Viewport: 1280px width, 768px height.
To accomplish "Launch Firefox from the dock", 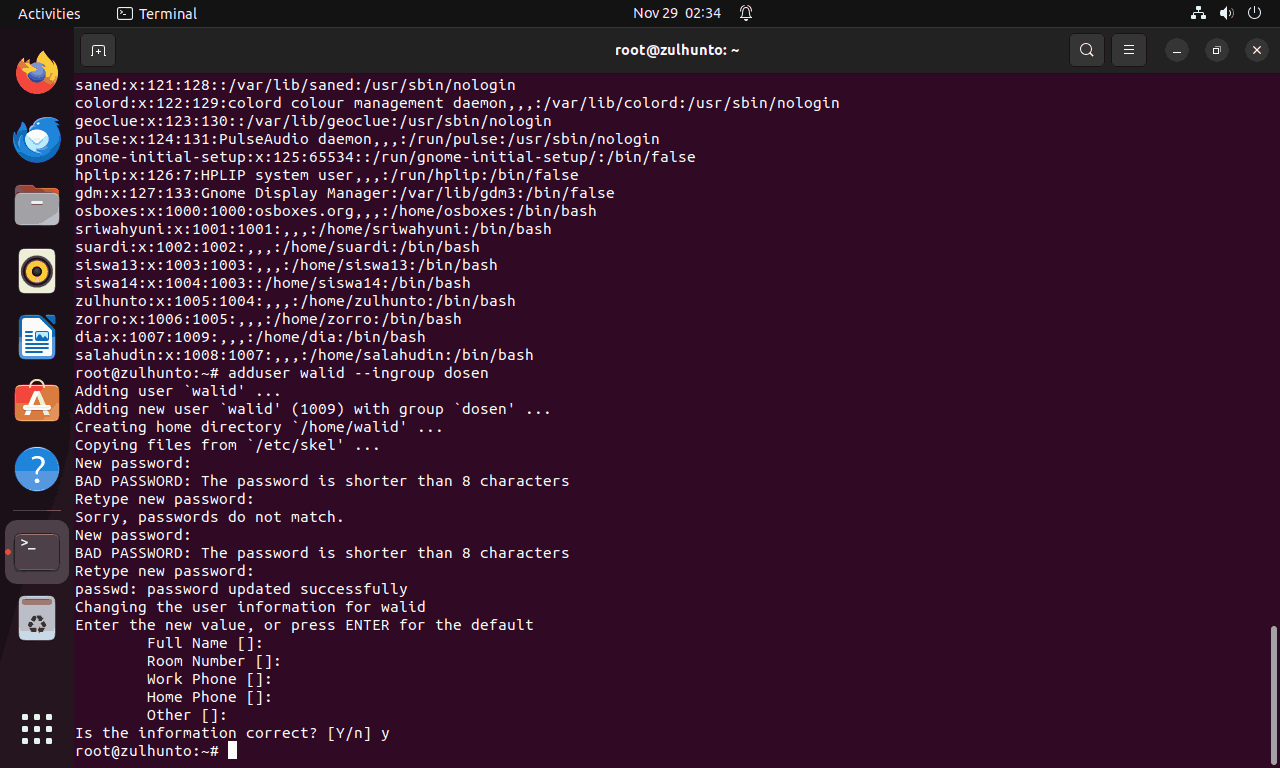I will coord(37,73).
